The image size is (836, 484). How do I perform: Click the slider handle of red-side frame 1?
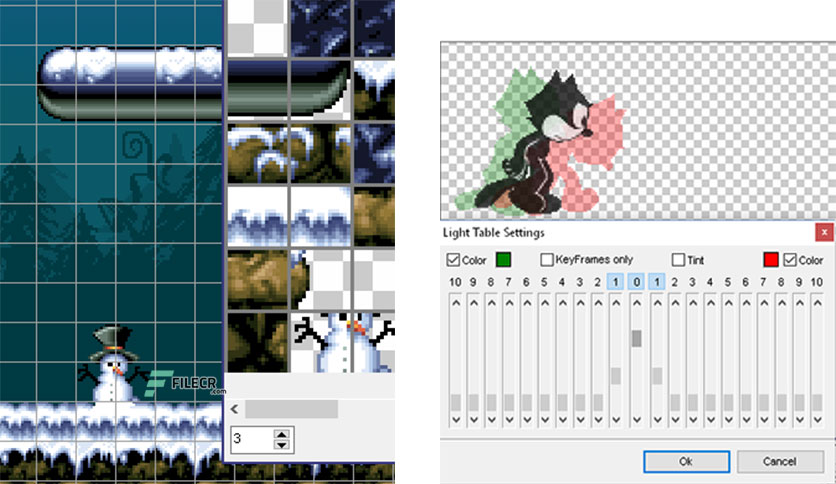coord(657,376)
